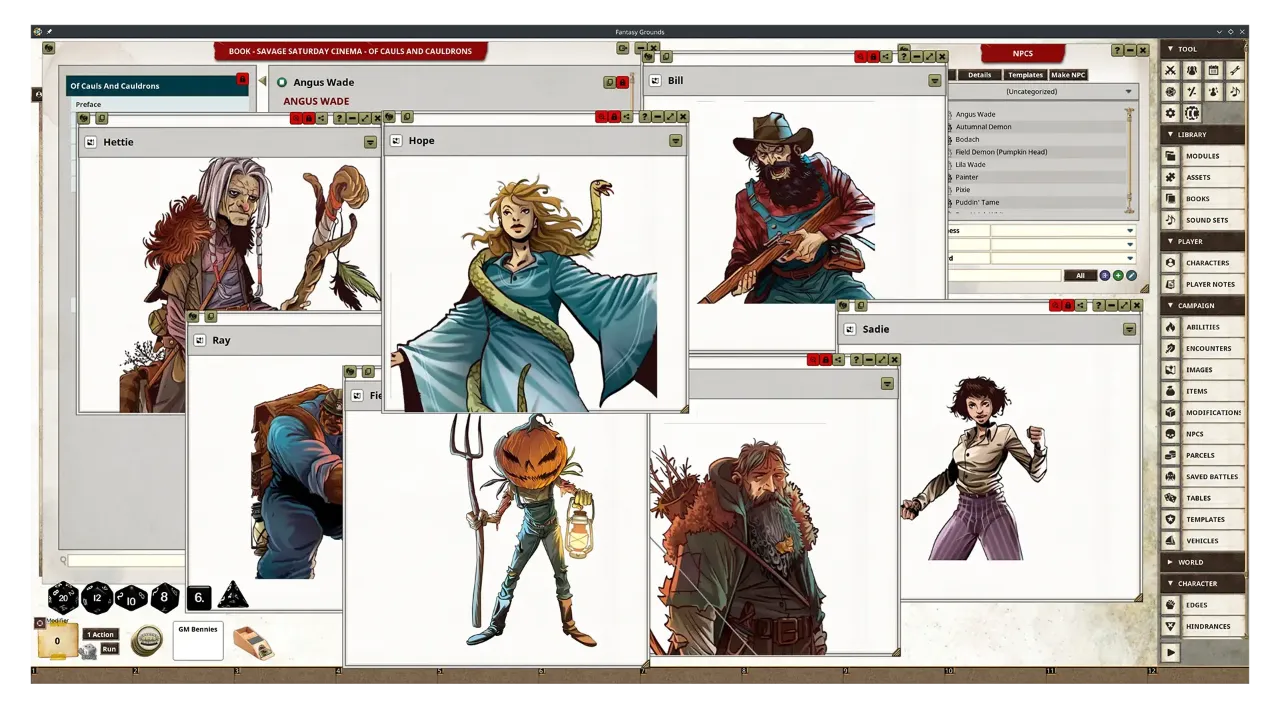Click the 1 Action button
1280x720 pixels.
point(100,635)
